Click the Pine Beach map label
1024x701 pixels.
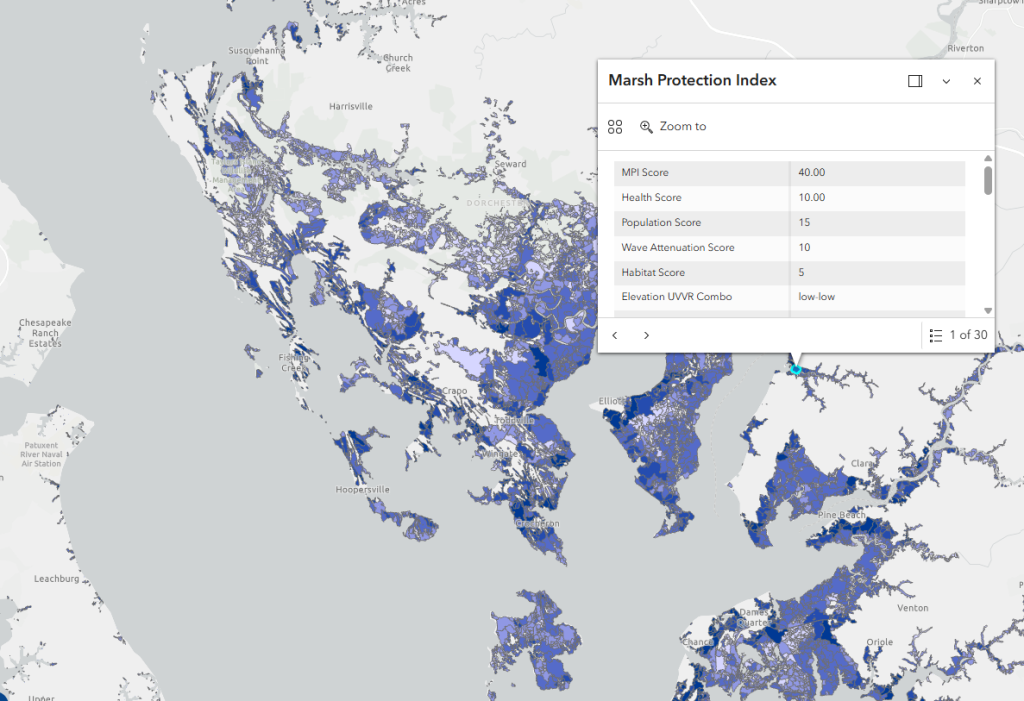click(x=842, y=515)
